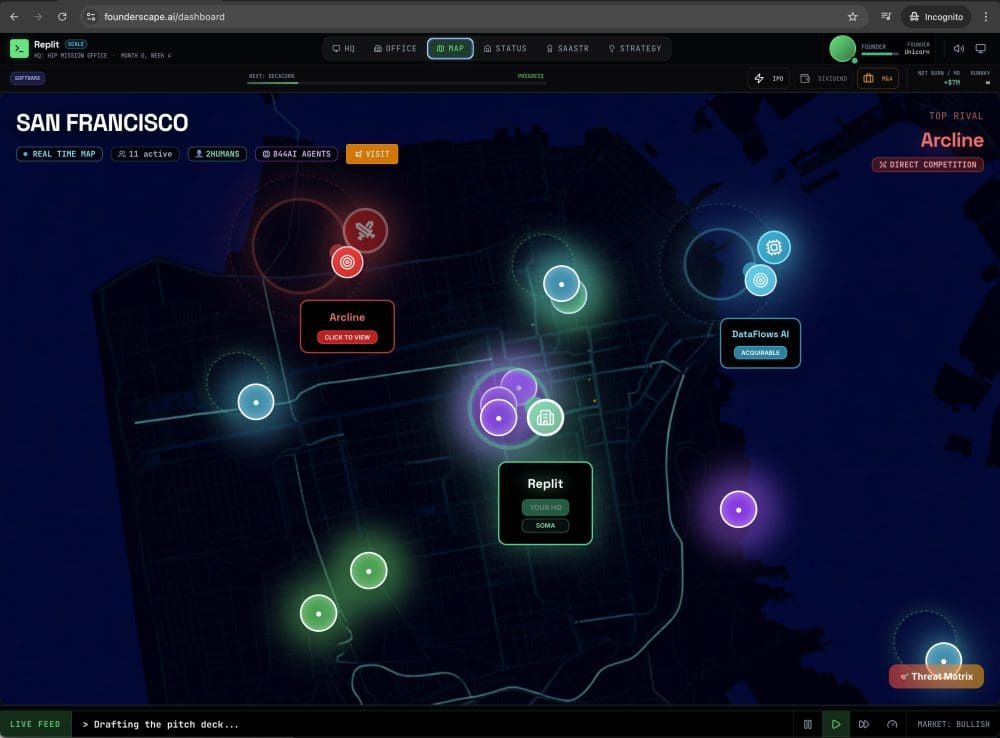The height and width of the screenshot is (738, 1000).
Task: Click the front purple marker at HQ cluster
Action: point(498,418)
